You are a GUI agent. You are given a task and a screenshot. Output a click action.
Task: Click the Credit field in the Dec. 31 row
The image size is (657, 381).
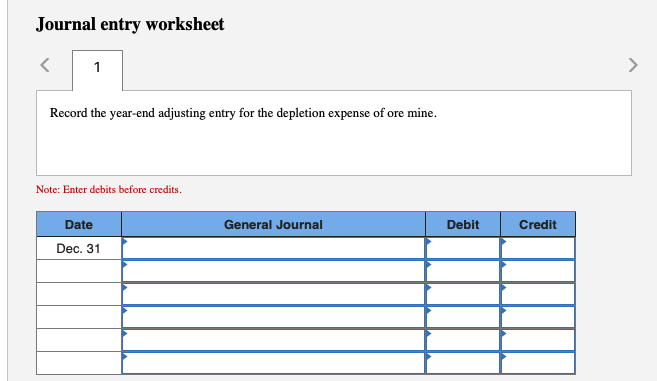pos(538,248)
